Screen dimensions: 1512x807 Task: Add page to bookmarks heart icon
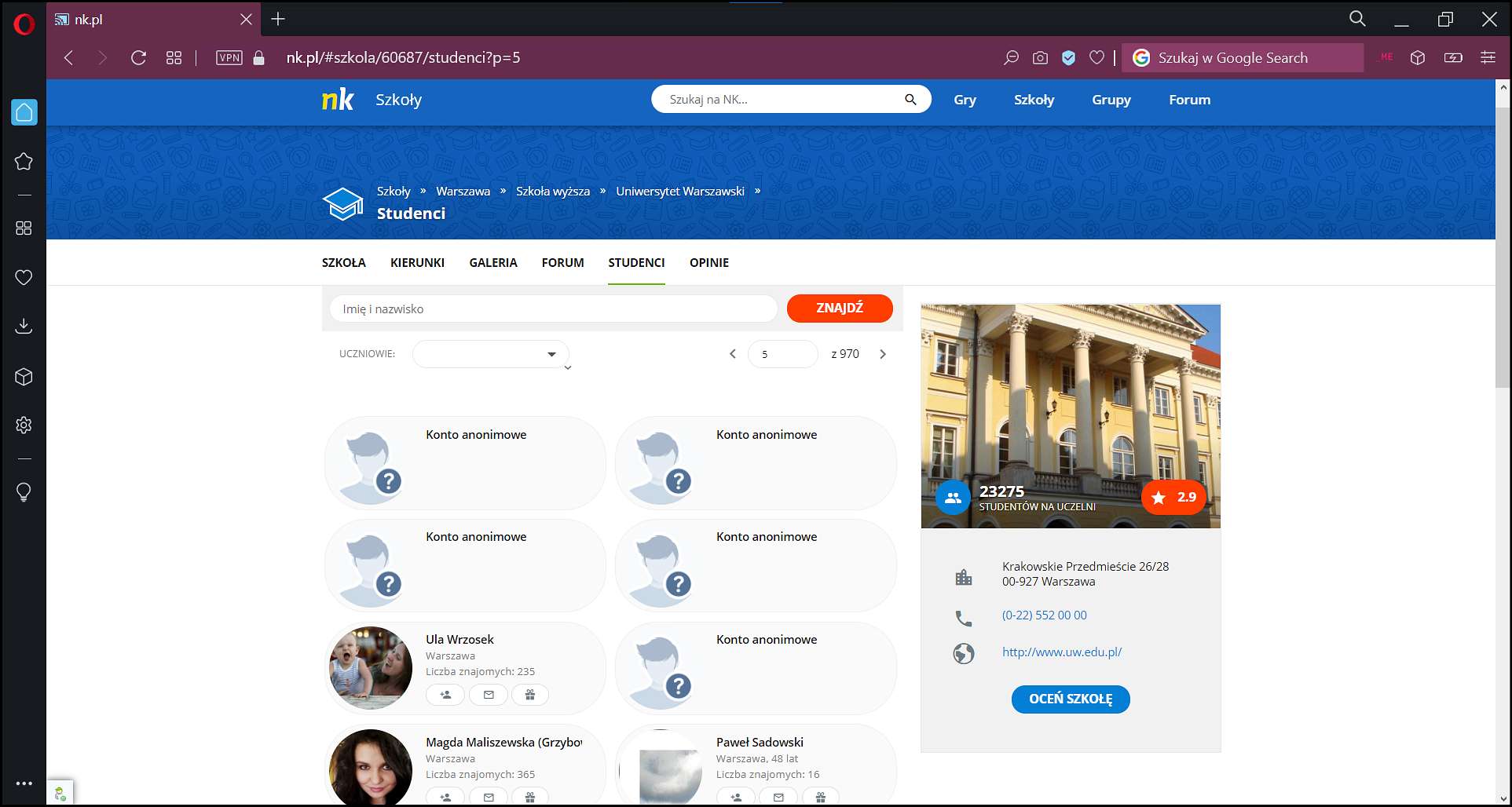(x=1097, y=57)
